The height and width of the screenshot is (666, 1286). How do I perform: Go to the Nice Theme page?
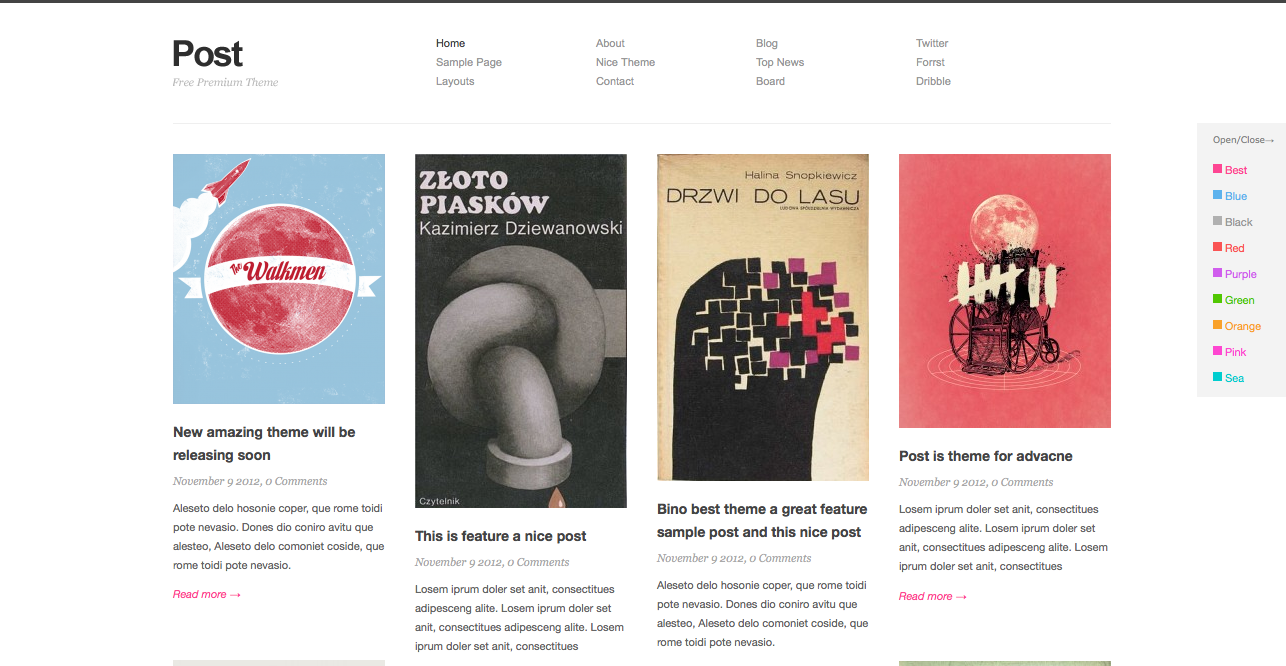coord(625,62)
